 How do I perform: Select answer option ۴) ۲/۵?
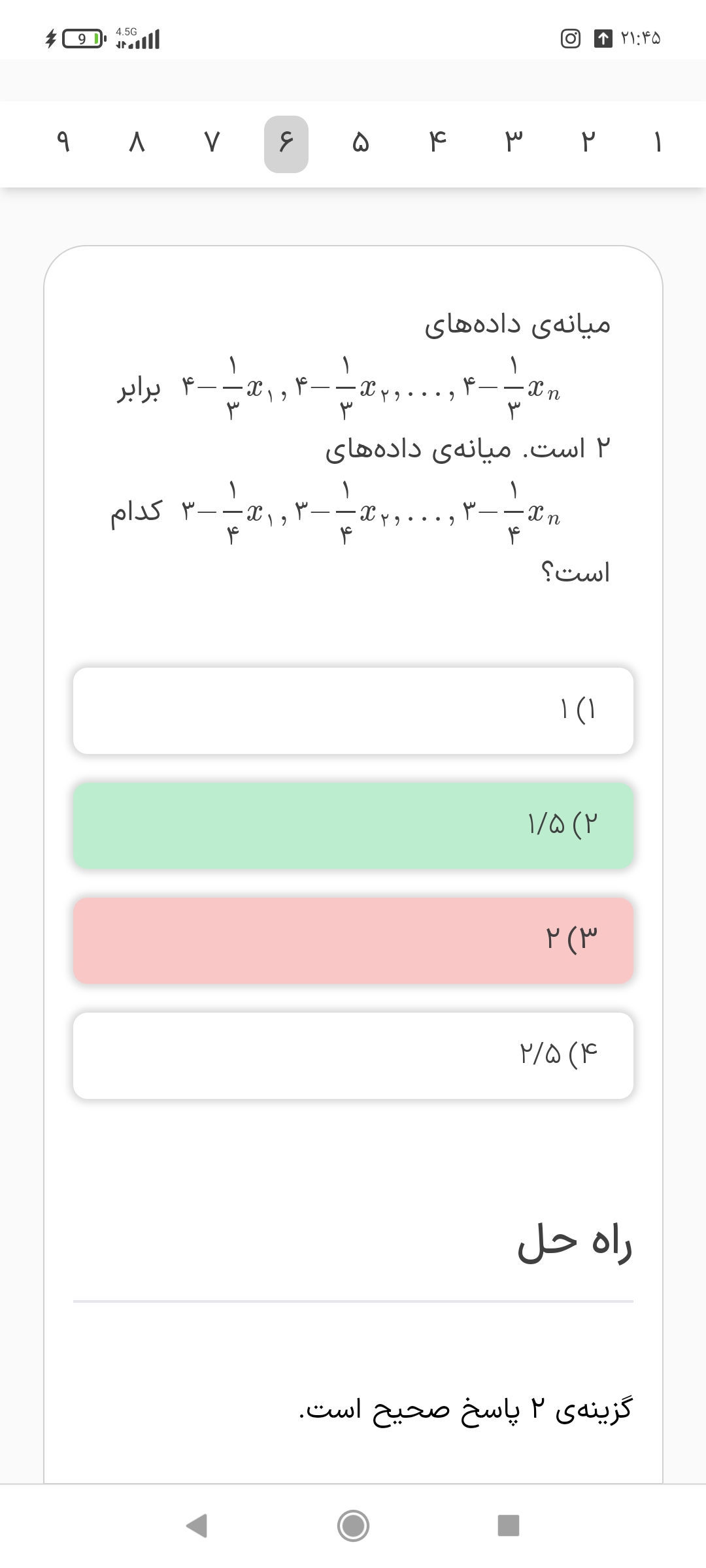(x=353, y=1055)
